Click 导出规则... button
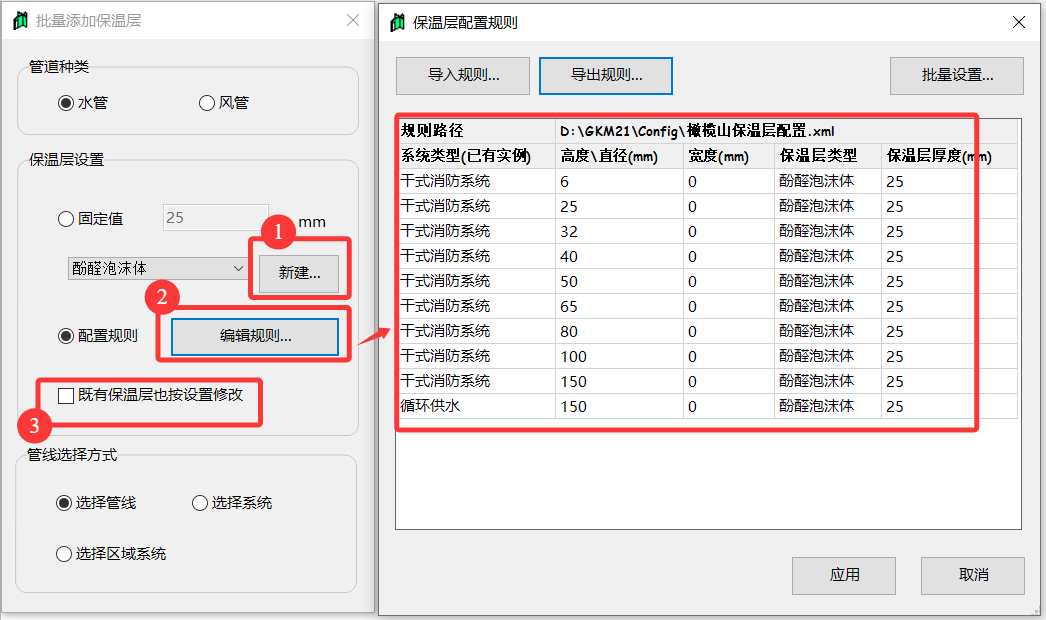 coord(606,75)
